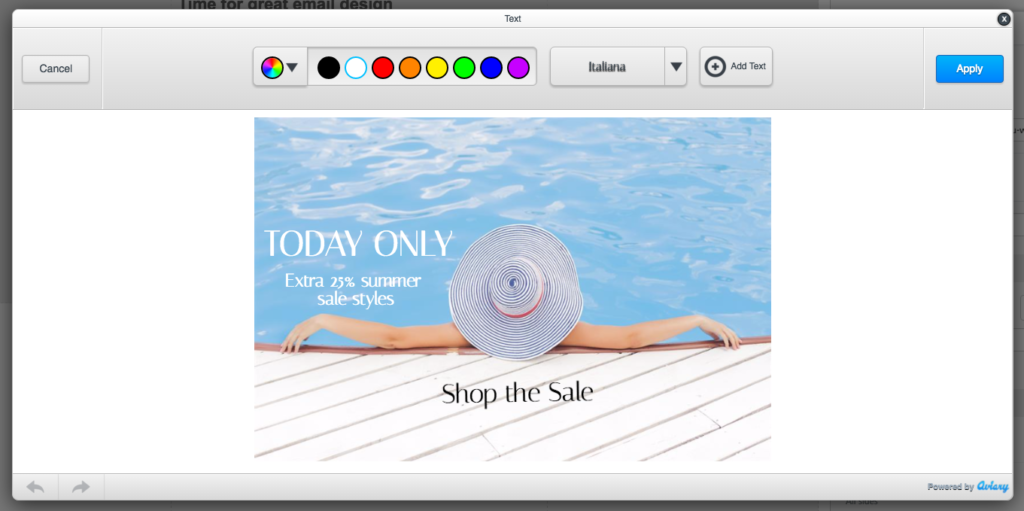The height and width of the screenshot is (511, 1024).
Task: Pick the blue color swatch
Action: coord(490,67)
